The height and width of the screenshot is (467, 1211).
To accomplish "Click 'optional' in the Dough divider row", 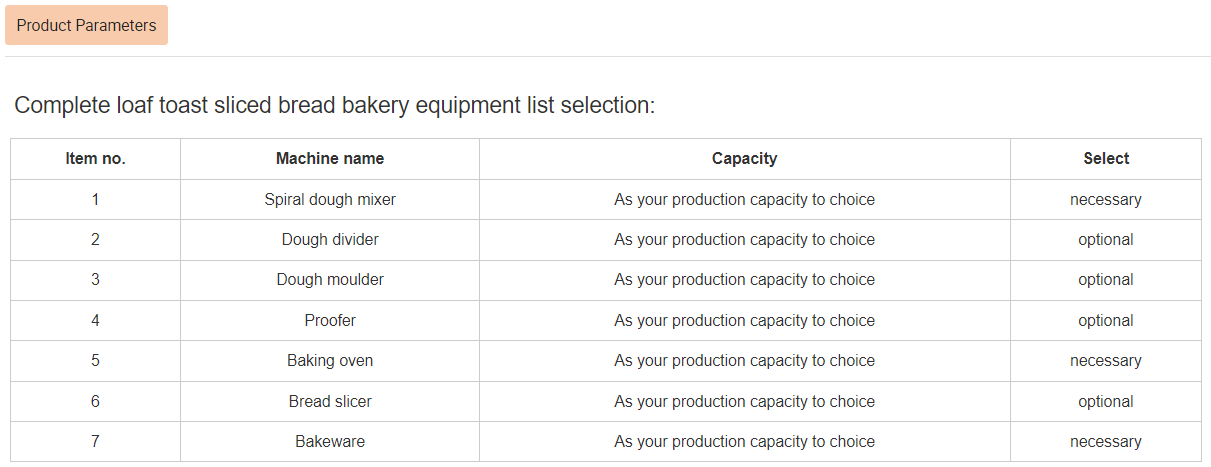I will 1106,240.
